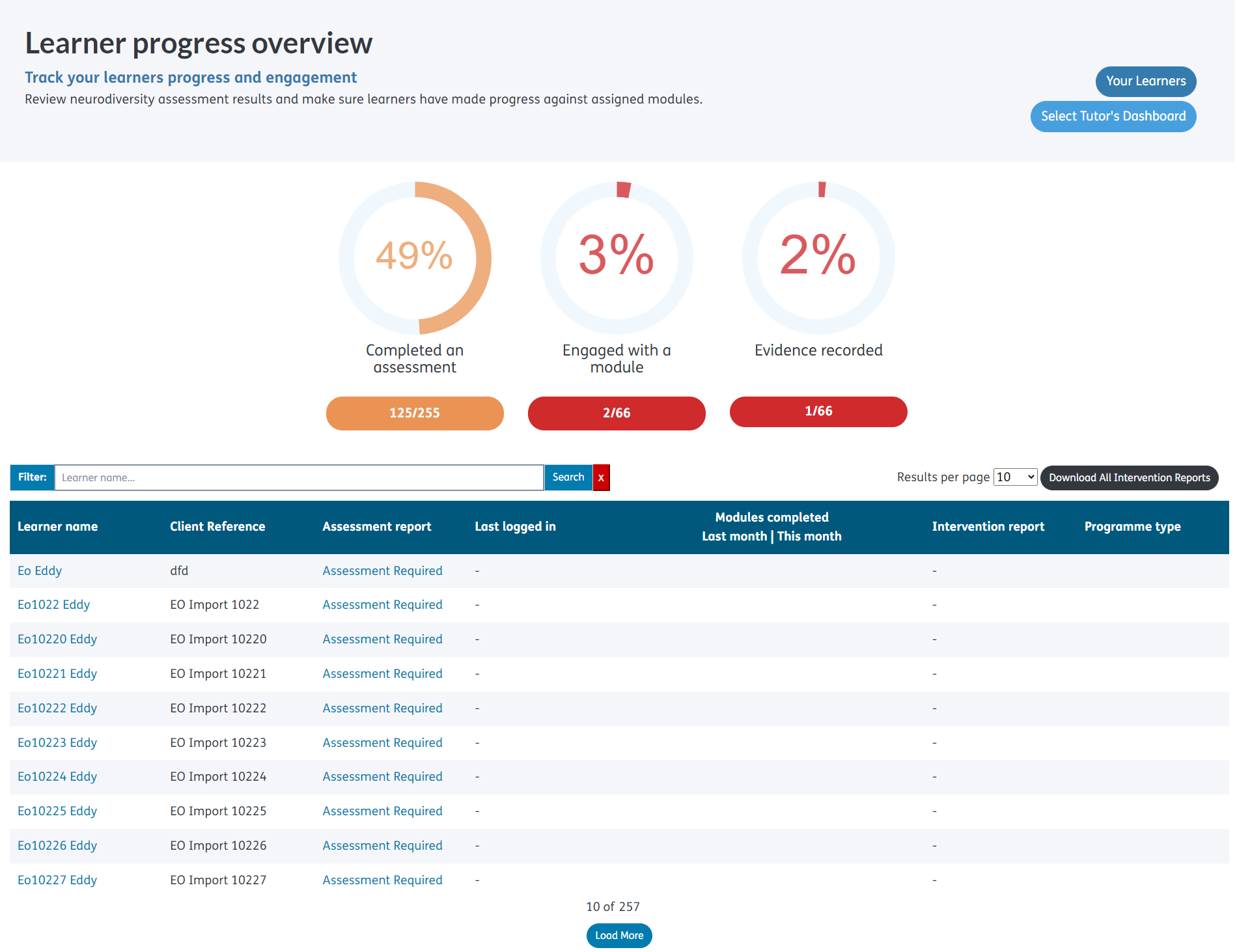Click the Learner progress overview title
Screen dimensions: 1237x952
coord(199,44)
